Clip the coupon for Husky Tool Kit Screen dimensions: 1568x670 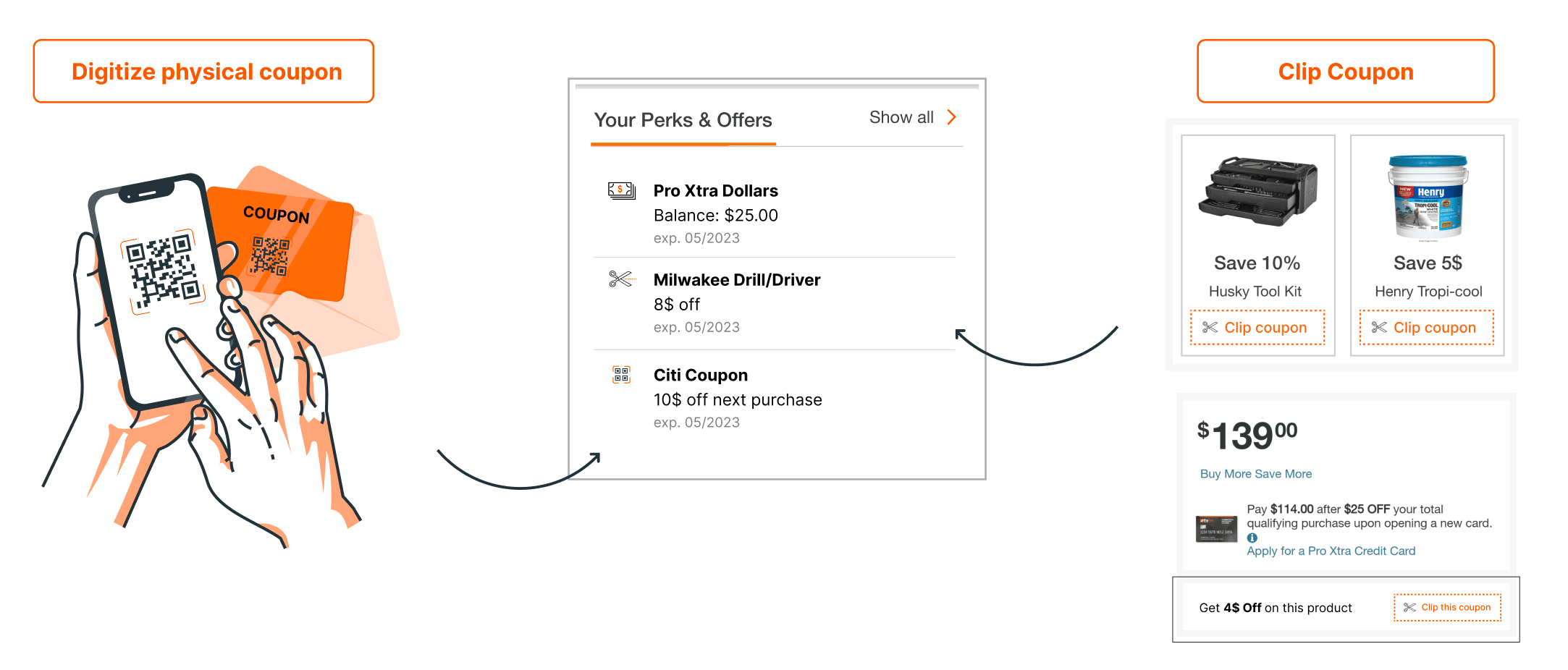click(x=1257, y=328)
